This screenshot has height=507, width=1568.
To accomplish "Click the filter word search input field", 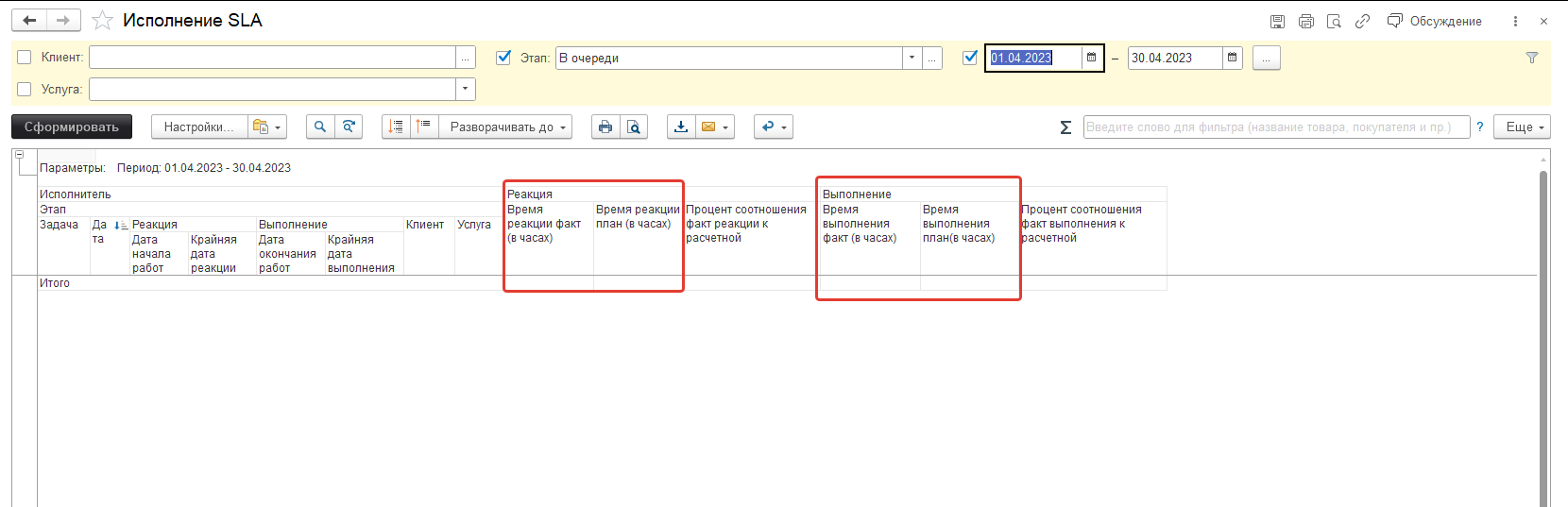I will tap(1275, 127).
